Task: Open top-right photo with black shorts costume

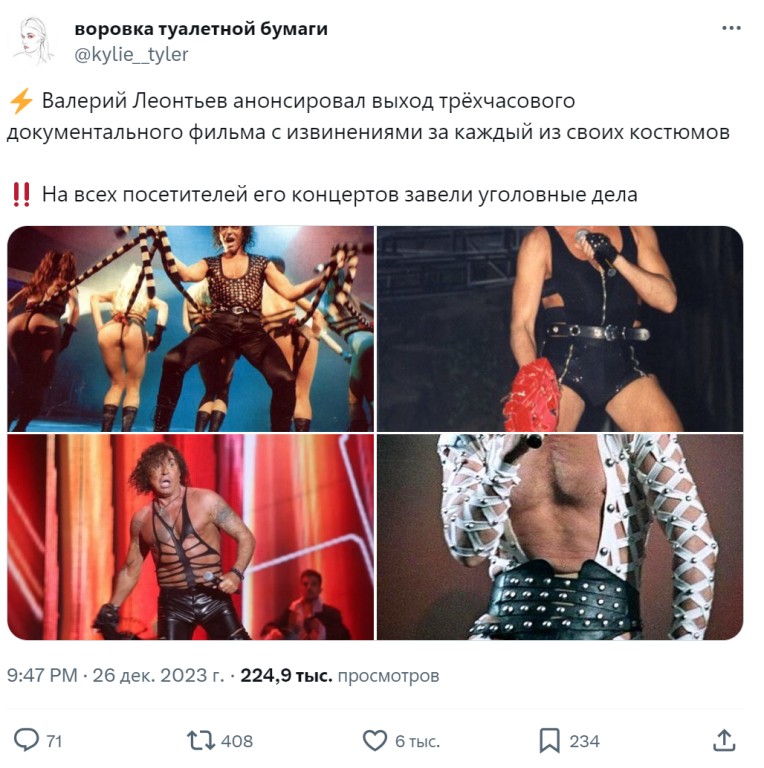Action: [x=560, y=329]
